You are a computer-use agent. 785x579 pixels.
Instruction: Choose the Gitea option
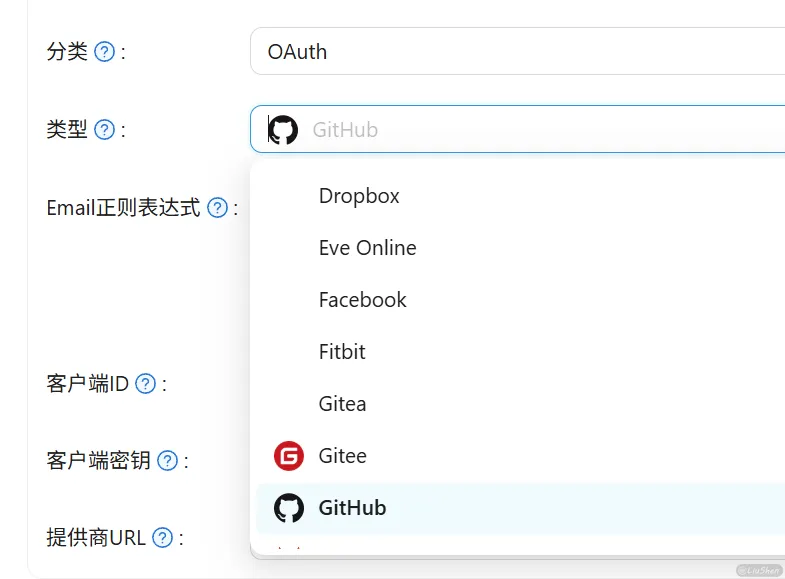point(342,404)
